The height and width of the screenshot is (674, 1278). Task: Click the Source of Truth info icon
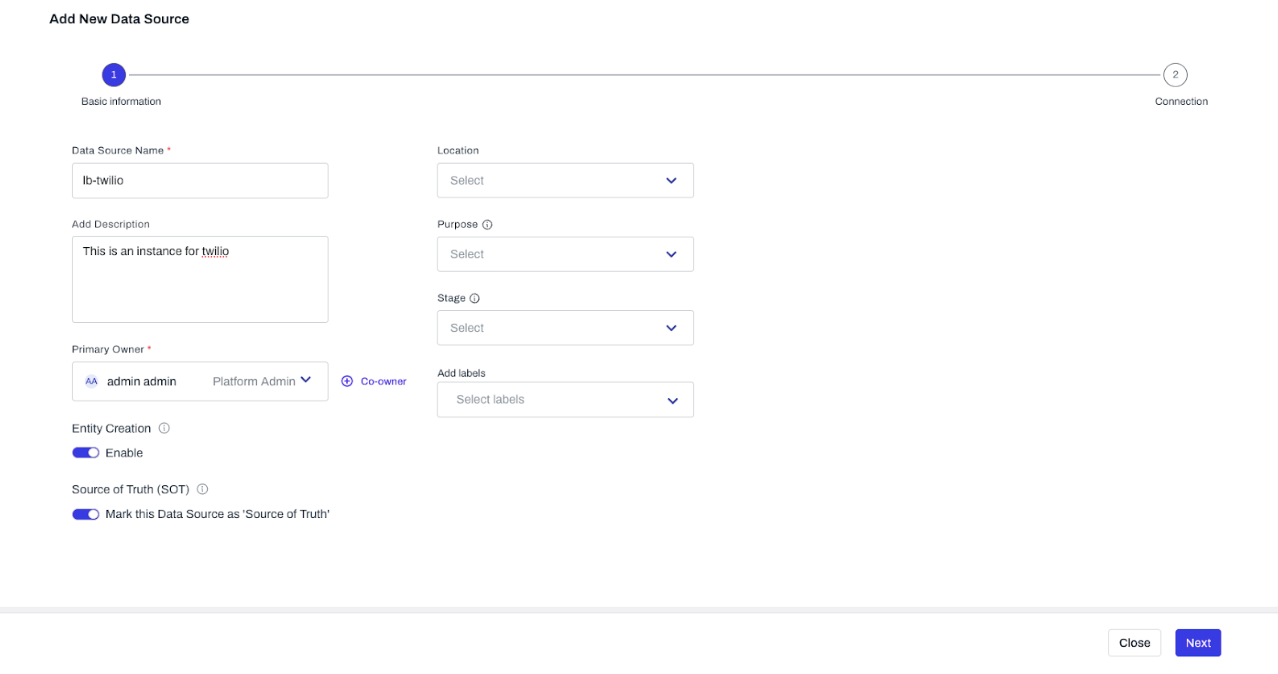tap(202, 490)
